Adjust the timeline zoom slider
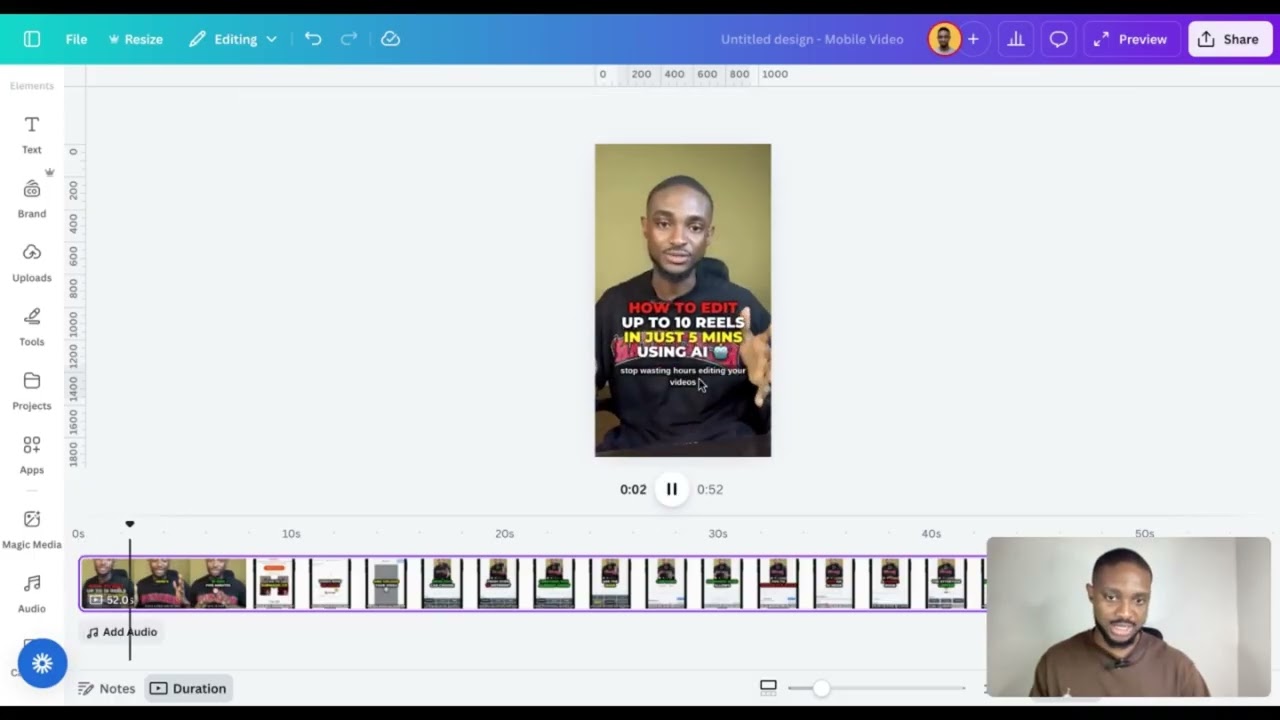The height and width of the screenshot is (720, 1280). tap(821, 688)
